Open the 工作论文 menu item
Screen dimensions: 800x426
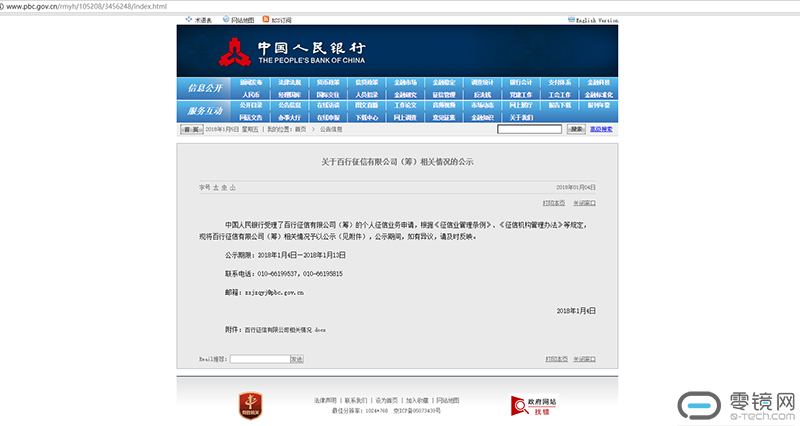pyautogui.click(x=405, y=105)
